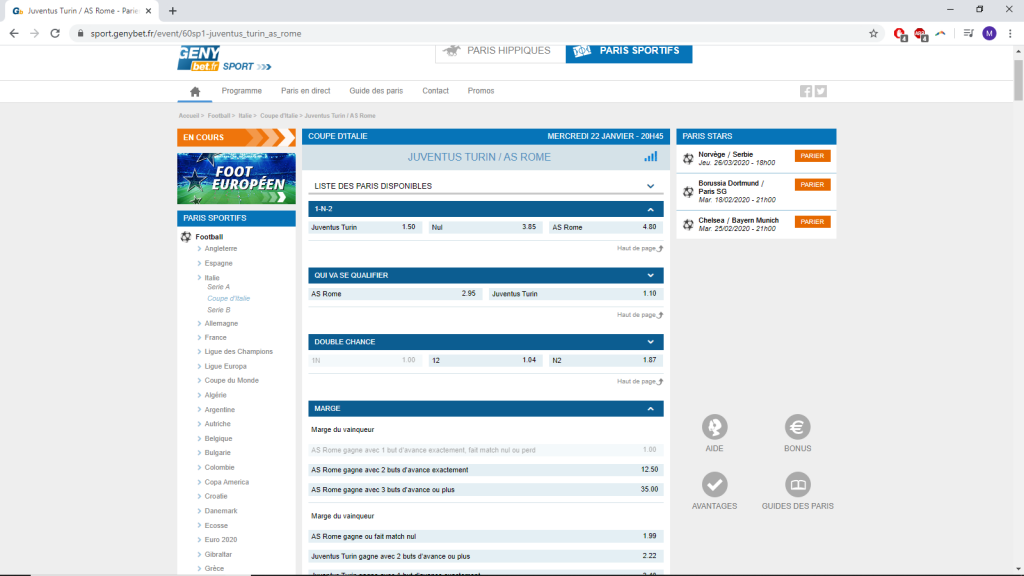Click the statistics bar chart icon
This screenshot has height=576, width=1024.
coord(650,157)
